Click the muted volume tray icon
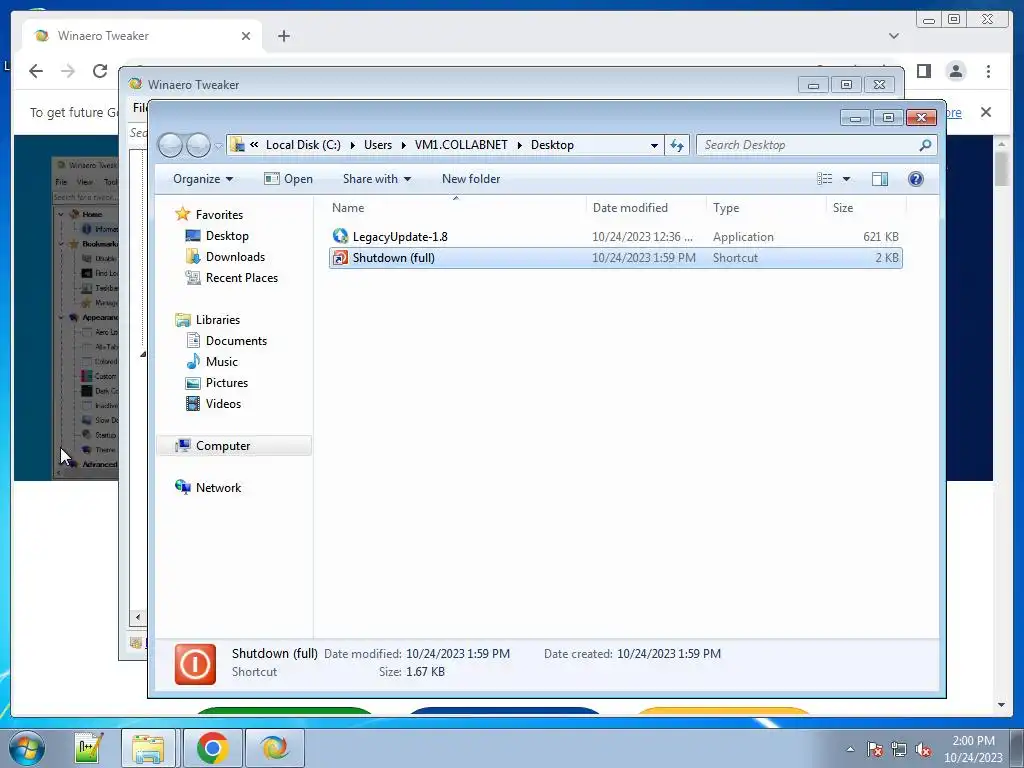Image resolution: width=1024 pixels, height=768 pixels. (923, 749)
